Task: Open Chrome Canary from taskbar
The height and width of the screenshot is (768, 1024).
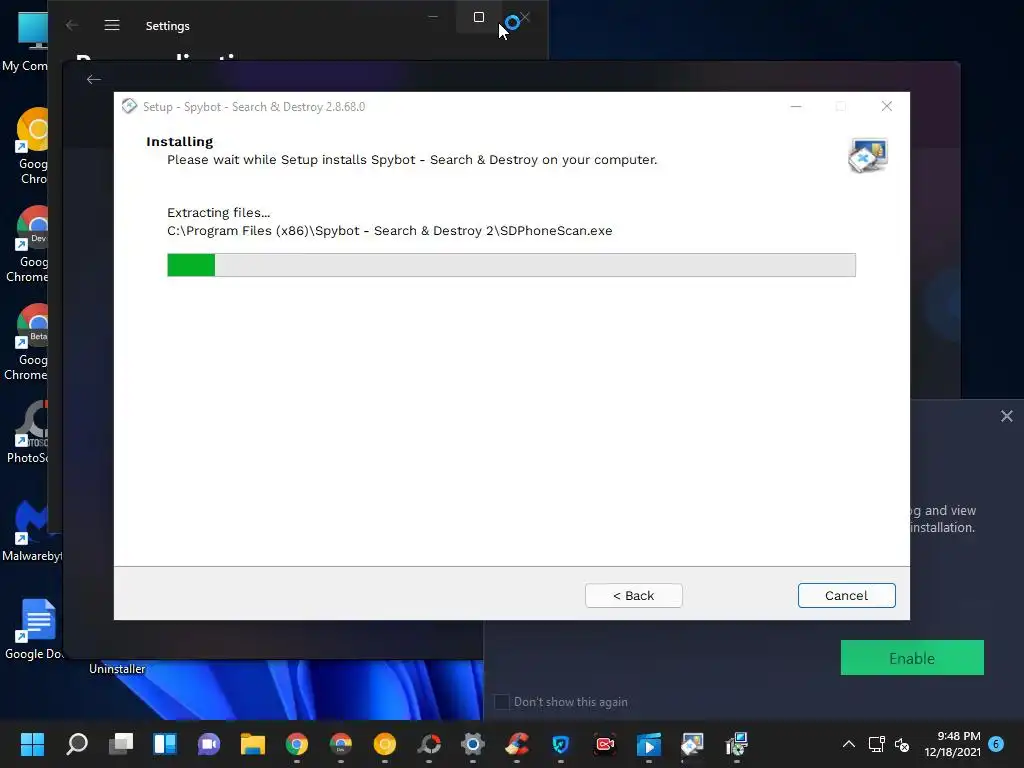Action: click(x=385, y=744)
